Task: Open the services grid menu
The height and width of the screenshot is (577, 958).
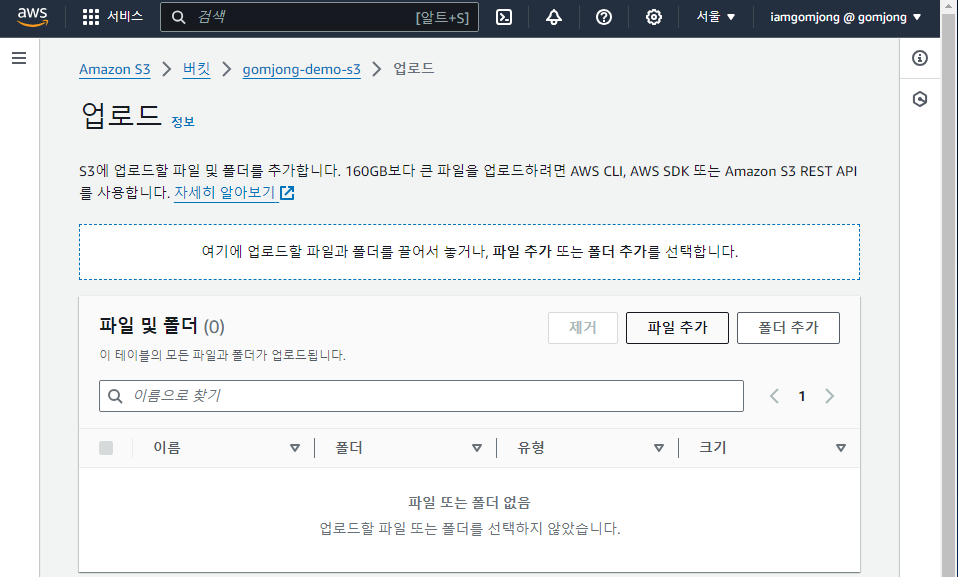Action: (90, 17)
